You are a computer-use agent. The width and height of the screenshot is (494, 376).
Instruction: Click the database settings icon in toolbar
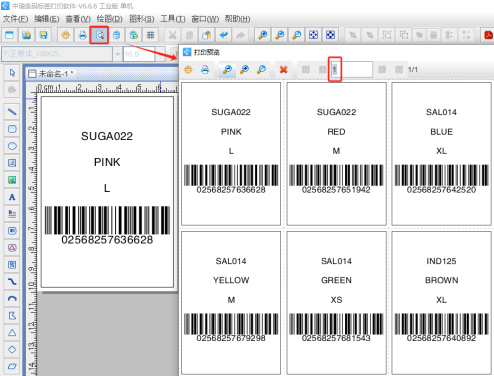click(x=117, y=35)
